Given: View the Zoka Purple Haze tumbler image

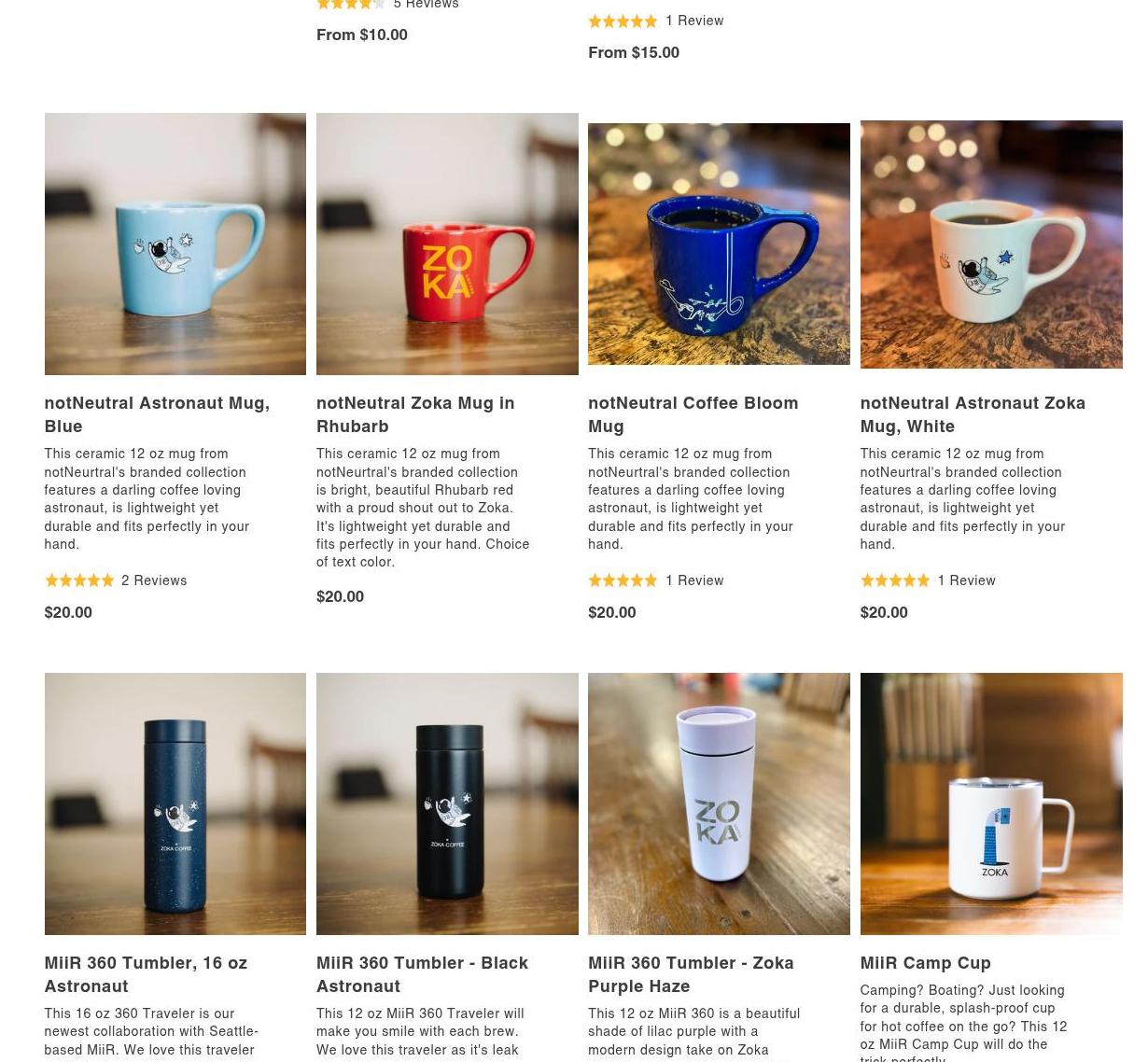Looking at the screenshot, I should (x=719, y=803).
